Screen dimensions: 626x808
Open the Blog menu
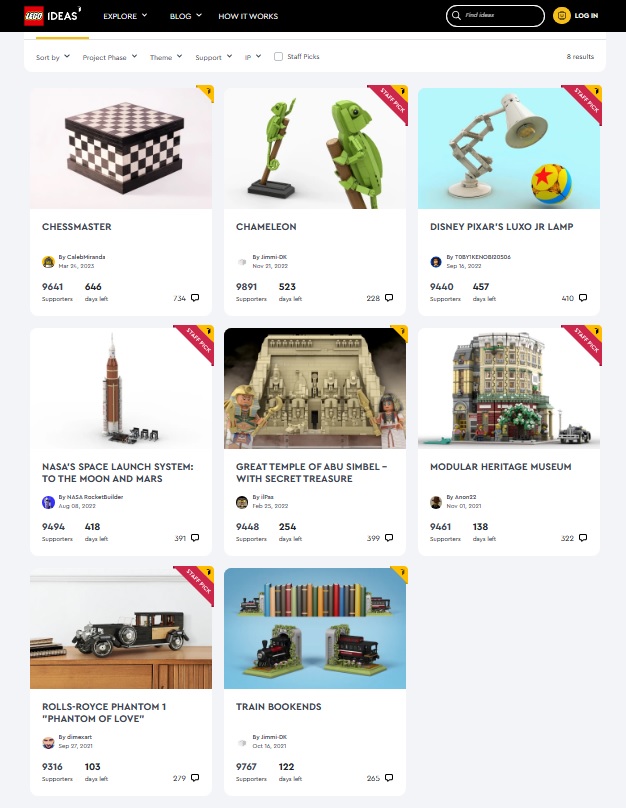[x=185, y=16]
